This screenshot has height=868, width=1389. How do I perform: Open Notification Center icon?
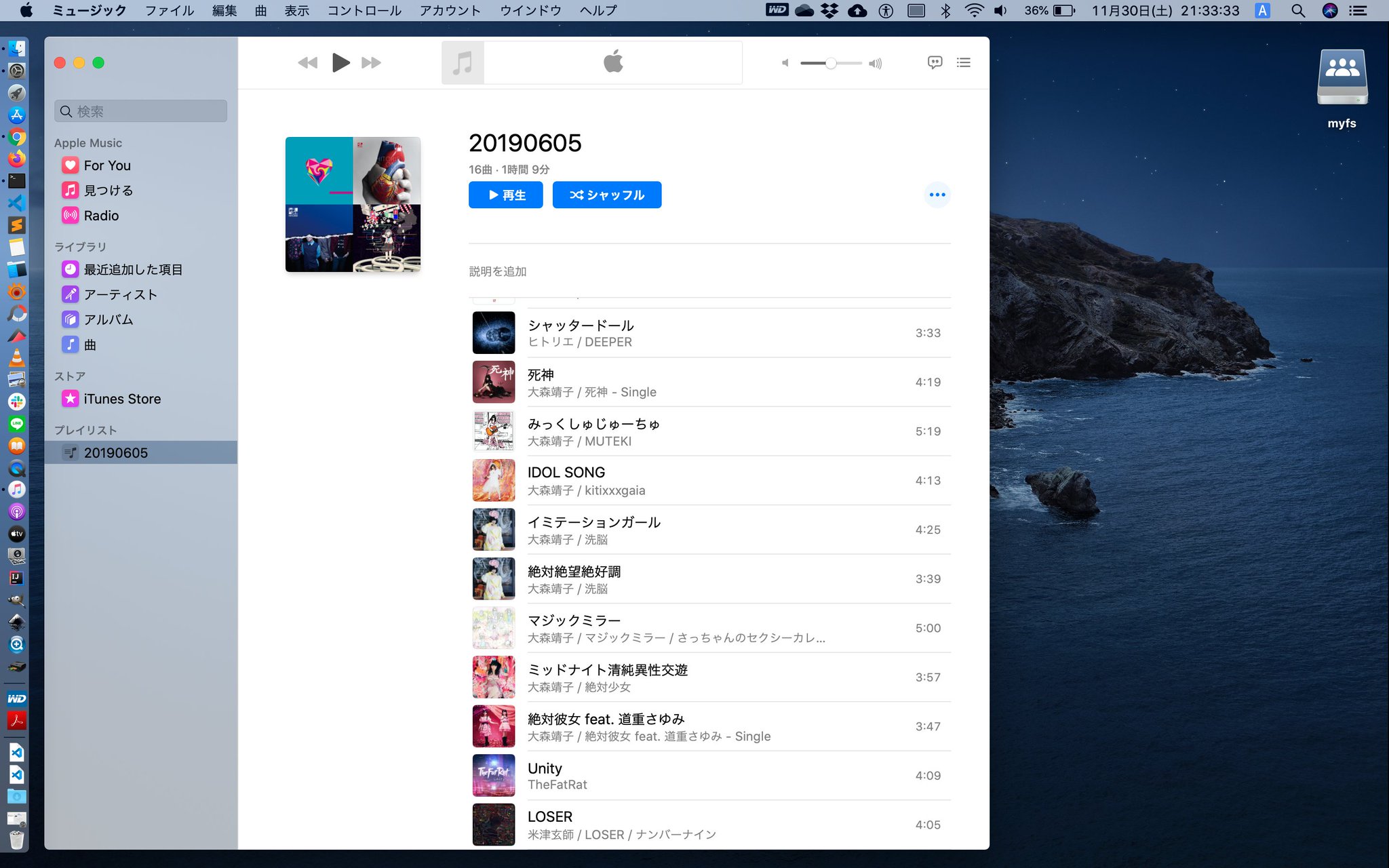[x=1358, y=10]
